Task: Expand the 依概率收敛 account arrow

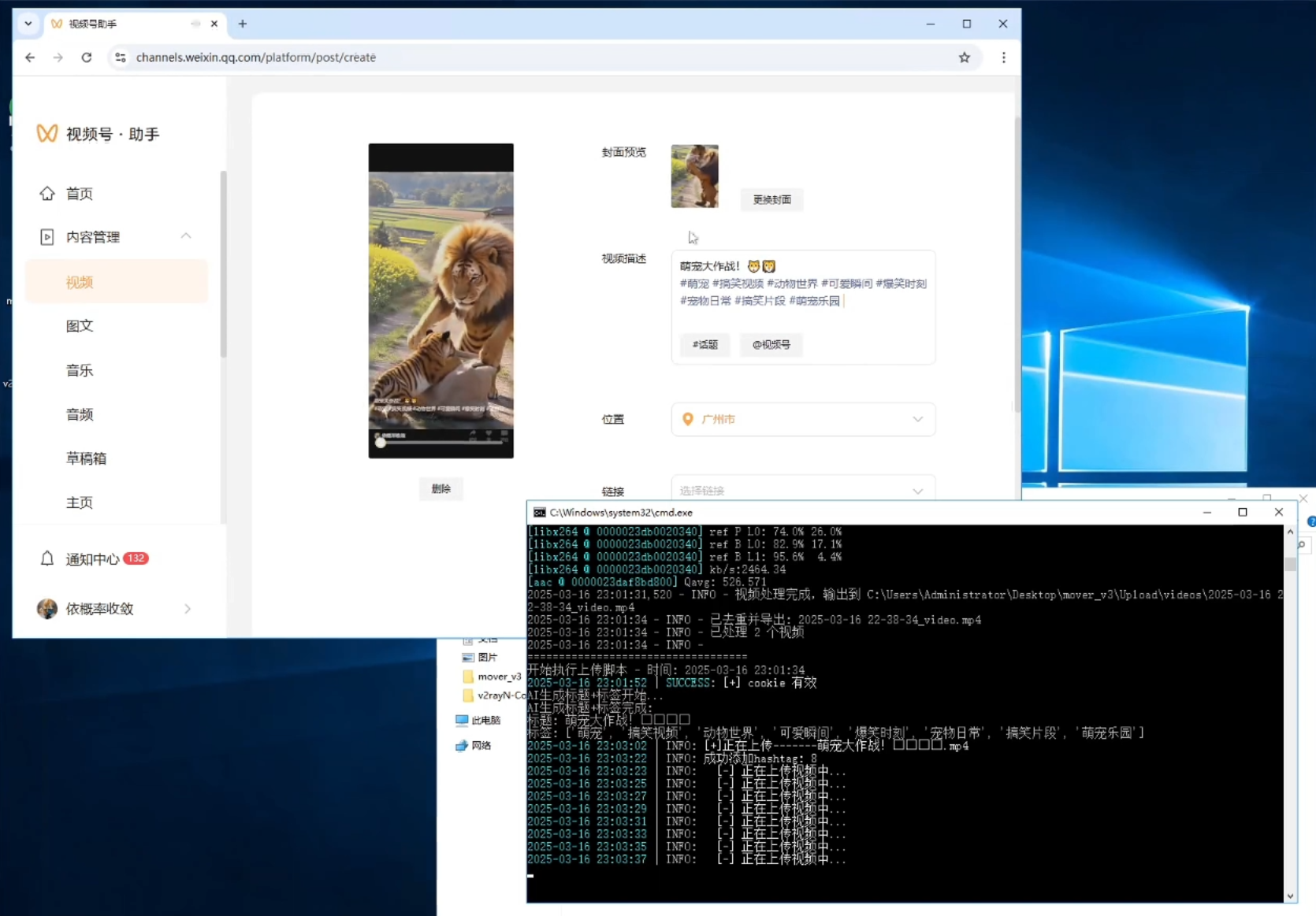Action: [x=188, y=609]
